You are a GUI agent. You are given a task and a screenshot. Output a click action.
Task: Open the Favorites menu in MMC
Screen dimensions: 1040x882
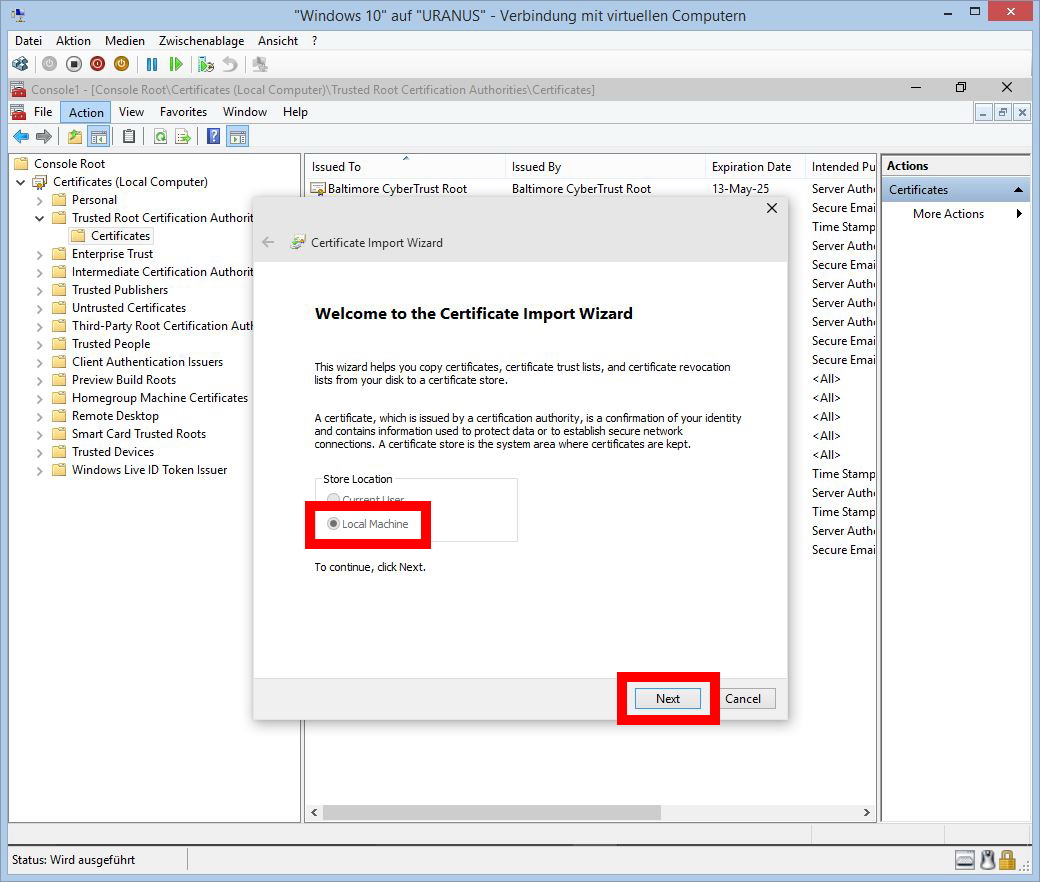pos(183,112)
